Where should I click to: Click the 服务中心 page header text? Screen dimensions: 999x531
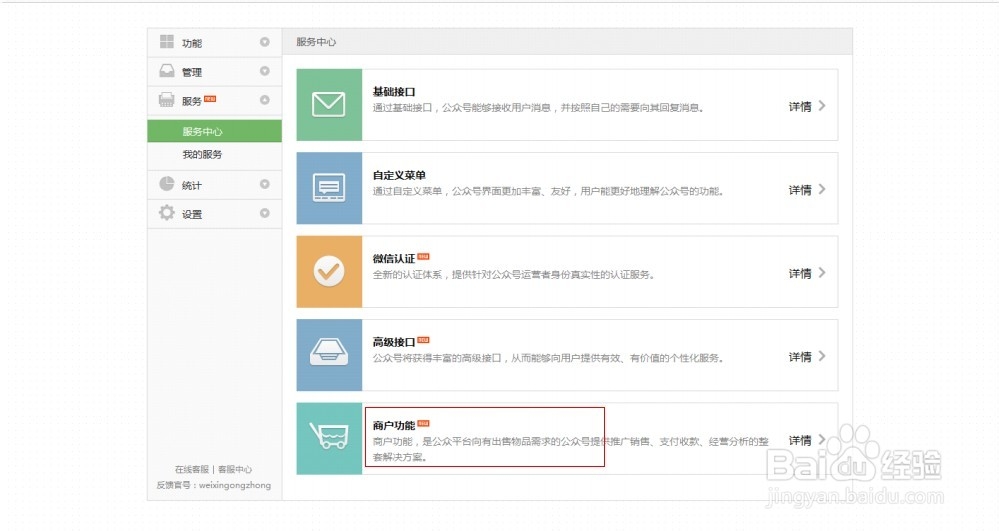[316, 42]
